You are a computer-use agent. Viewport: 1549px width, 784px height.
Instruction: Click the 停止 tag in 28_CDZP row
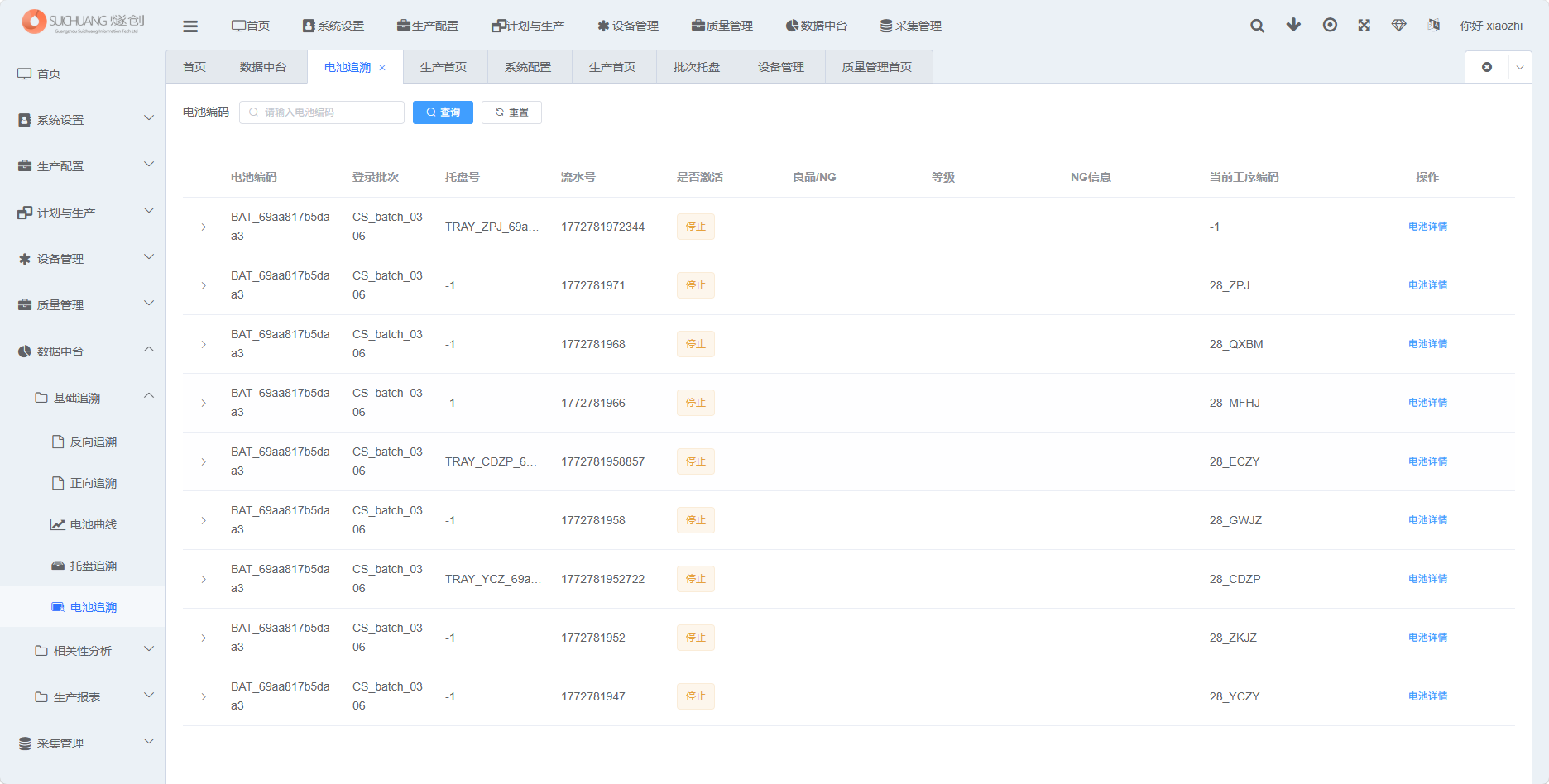click(696, 579)
